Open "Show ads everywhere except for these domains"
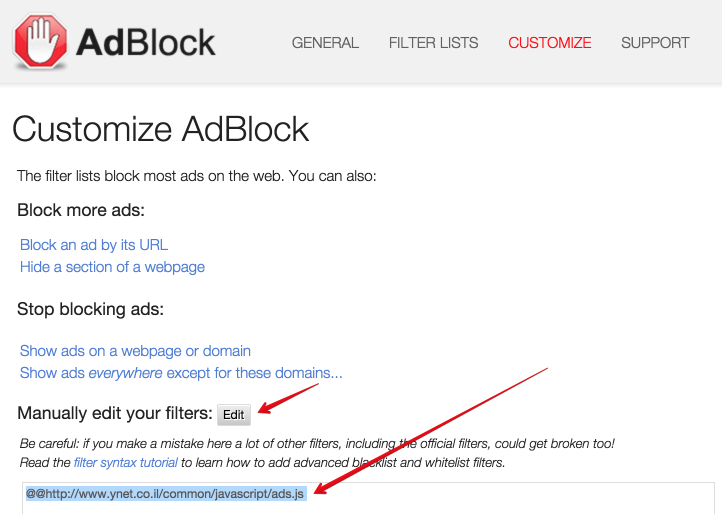This screenshot has height=514, width=722. coord(181,373)
